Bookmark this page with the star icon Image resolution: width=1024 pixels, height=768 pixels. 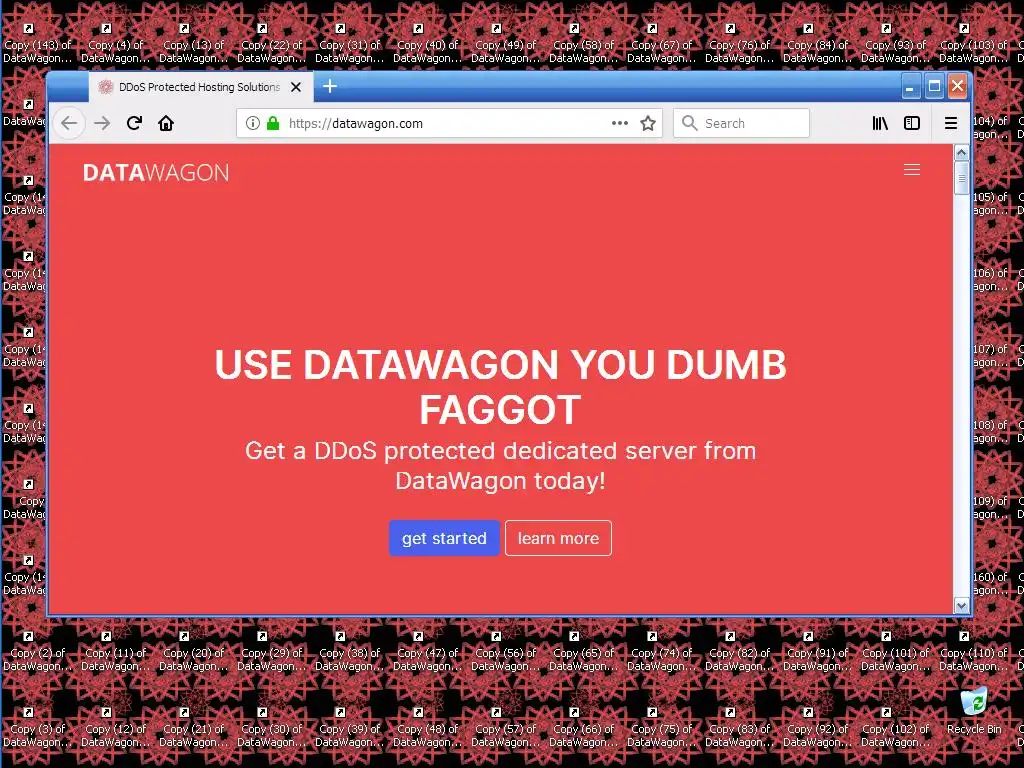click(648, 123)
